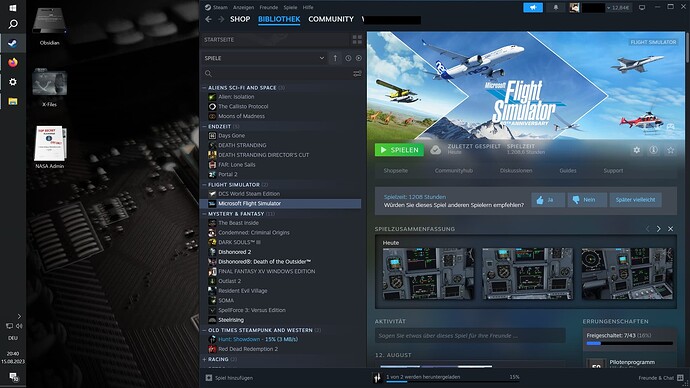The height and width of the screenshot is (388, 690).
Task: Collapse the Endzeit category
Action: (x=205, y=126)
